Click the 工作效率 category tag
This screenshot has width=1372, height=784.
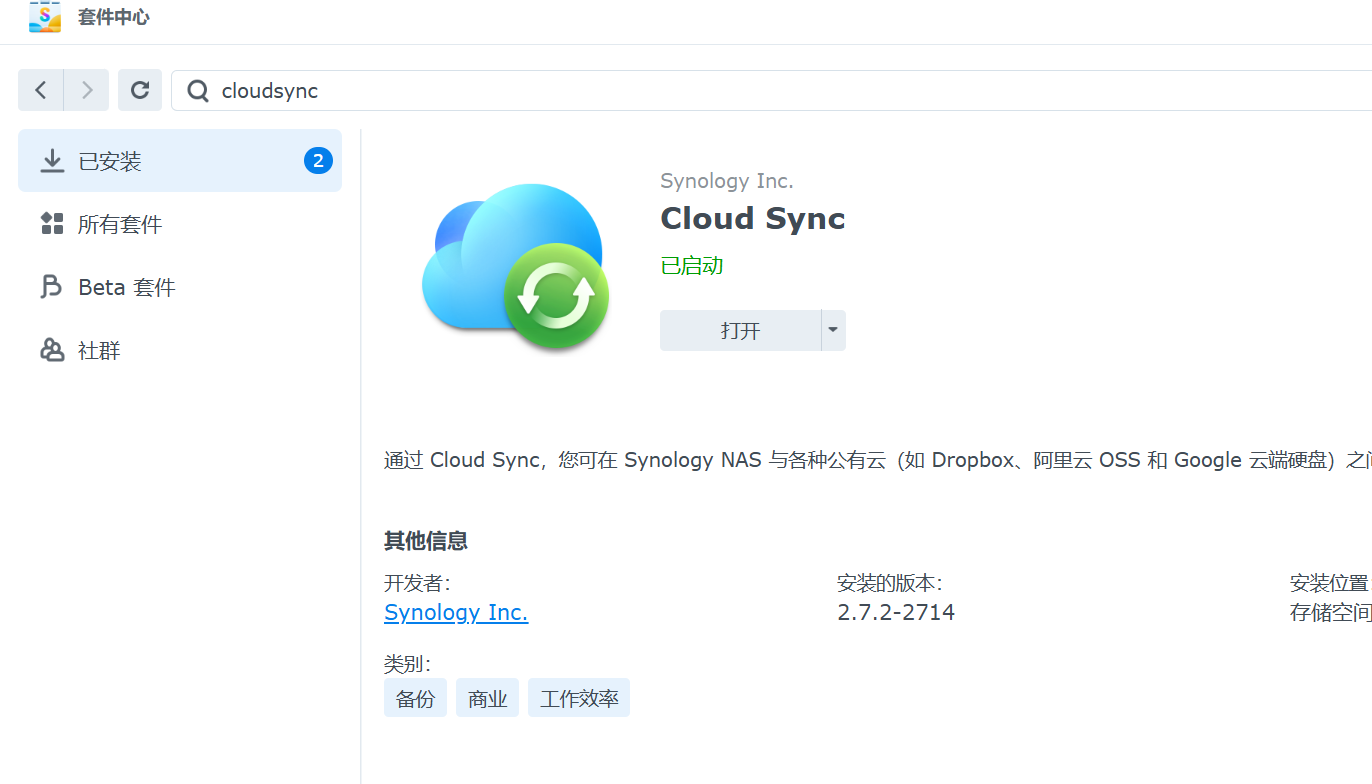(x=579, y=698)
